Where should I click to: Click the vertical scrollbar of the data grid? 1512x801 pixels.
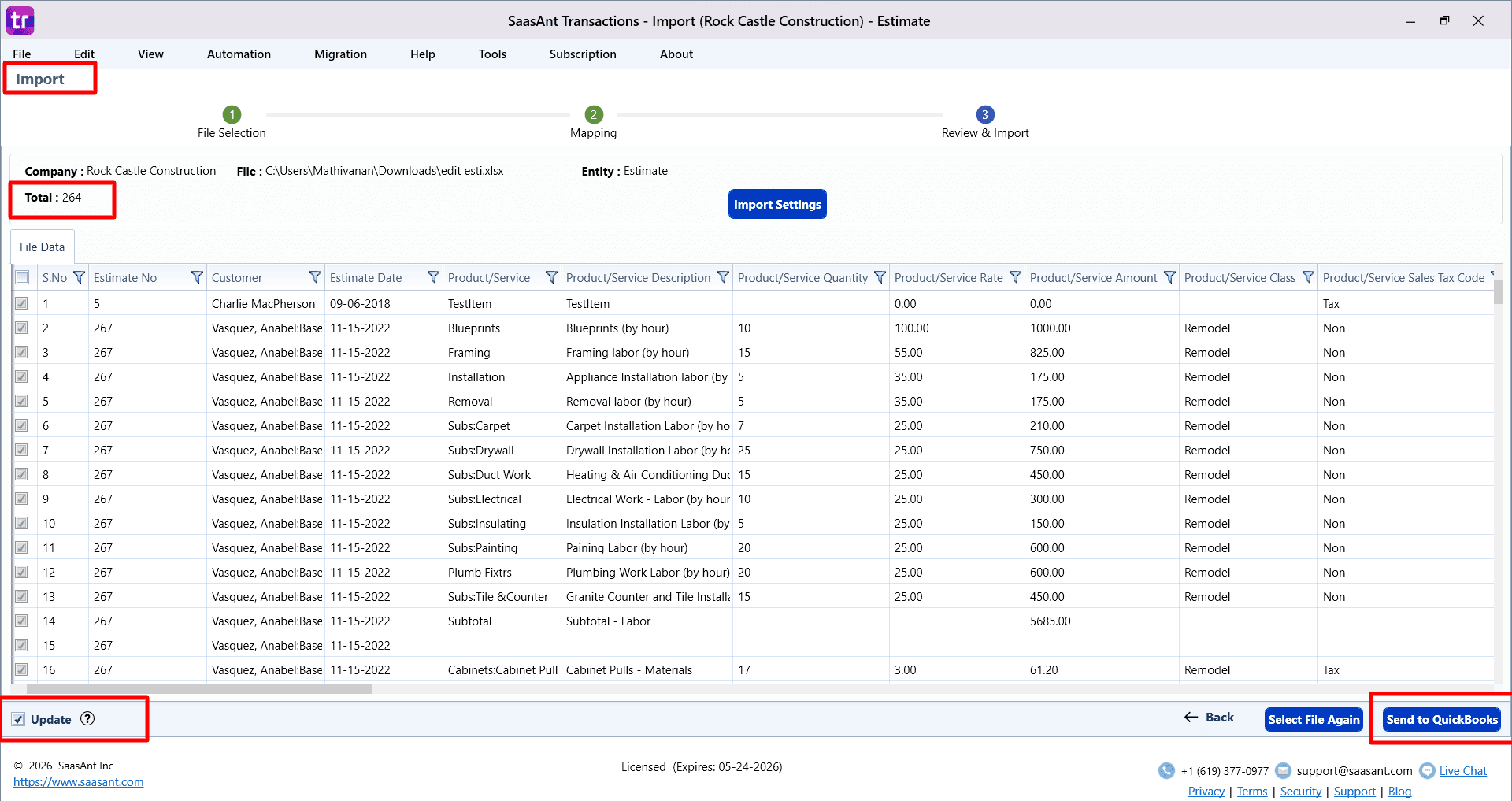(x=1498, y=291)
